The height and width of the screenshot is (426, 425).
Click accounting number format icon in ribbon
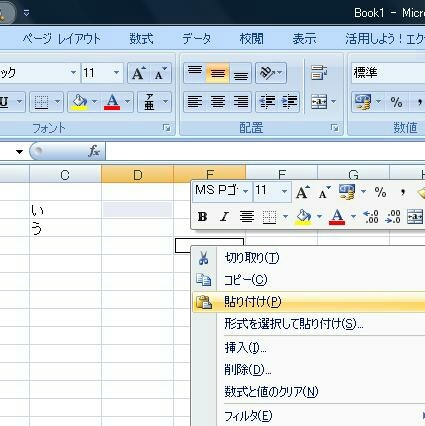click(x=363, y=102)
